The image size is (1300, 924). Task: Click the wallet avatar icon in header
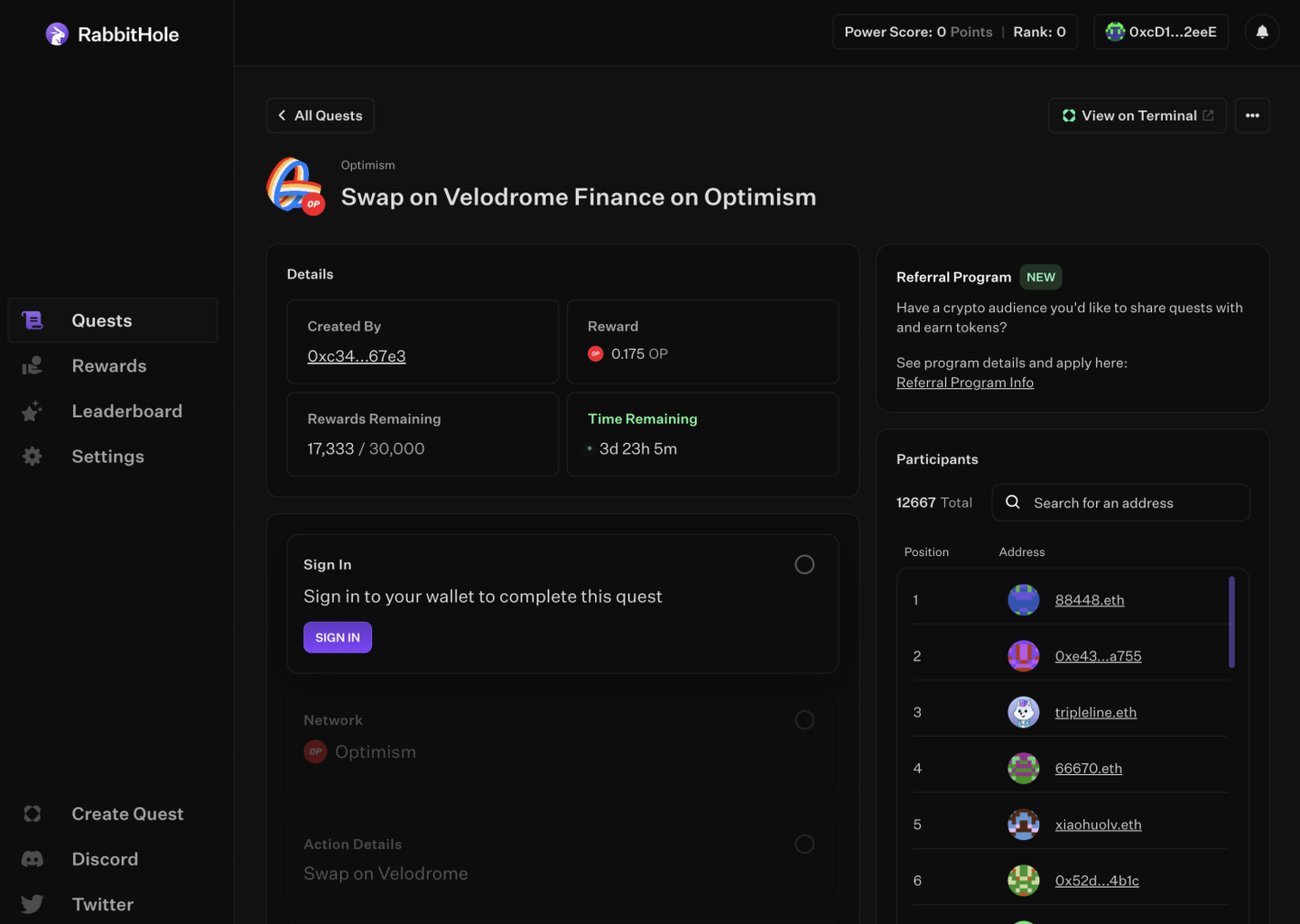(1115, 32)
